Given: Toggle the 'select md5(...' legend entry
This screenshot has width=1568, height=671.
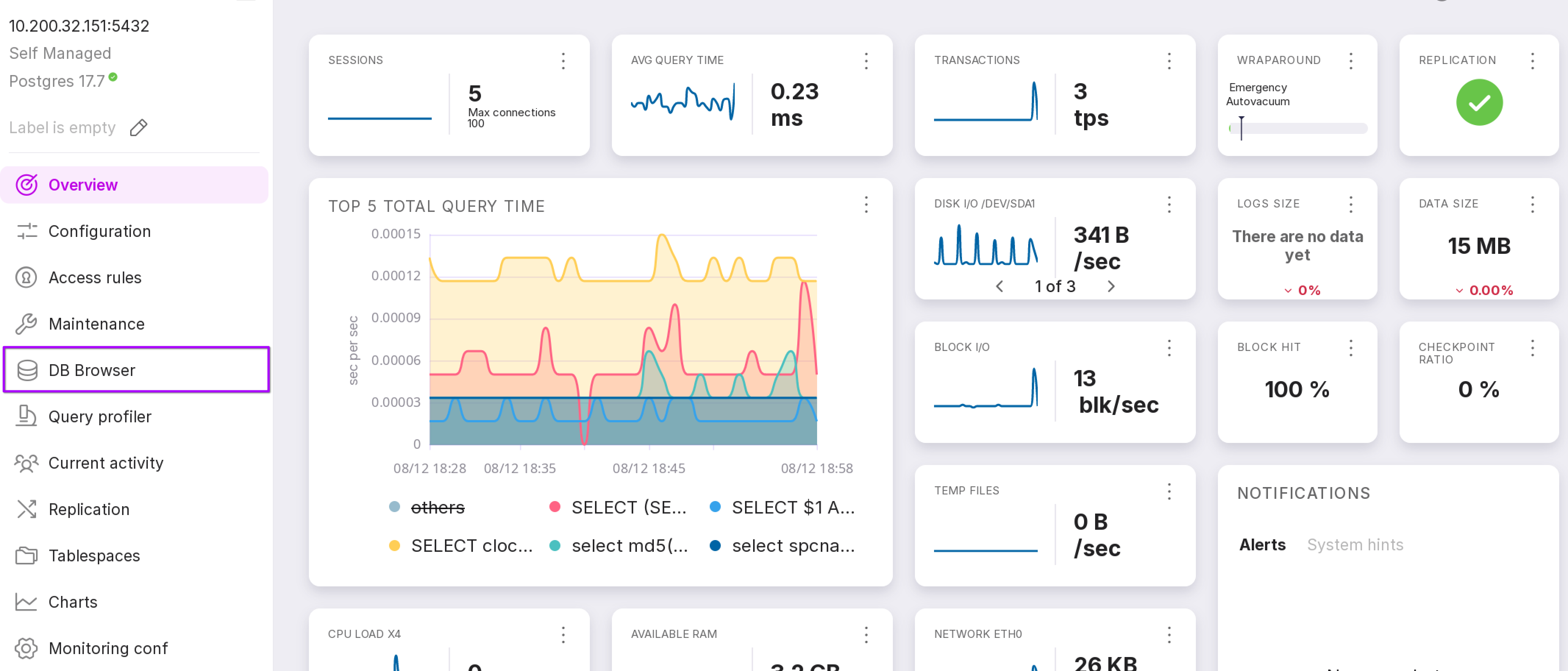Looking at the screenshot, I should [629, 546].
